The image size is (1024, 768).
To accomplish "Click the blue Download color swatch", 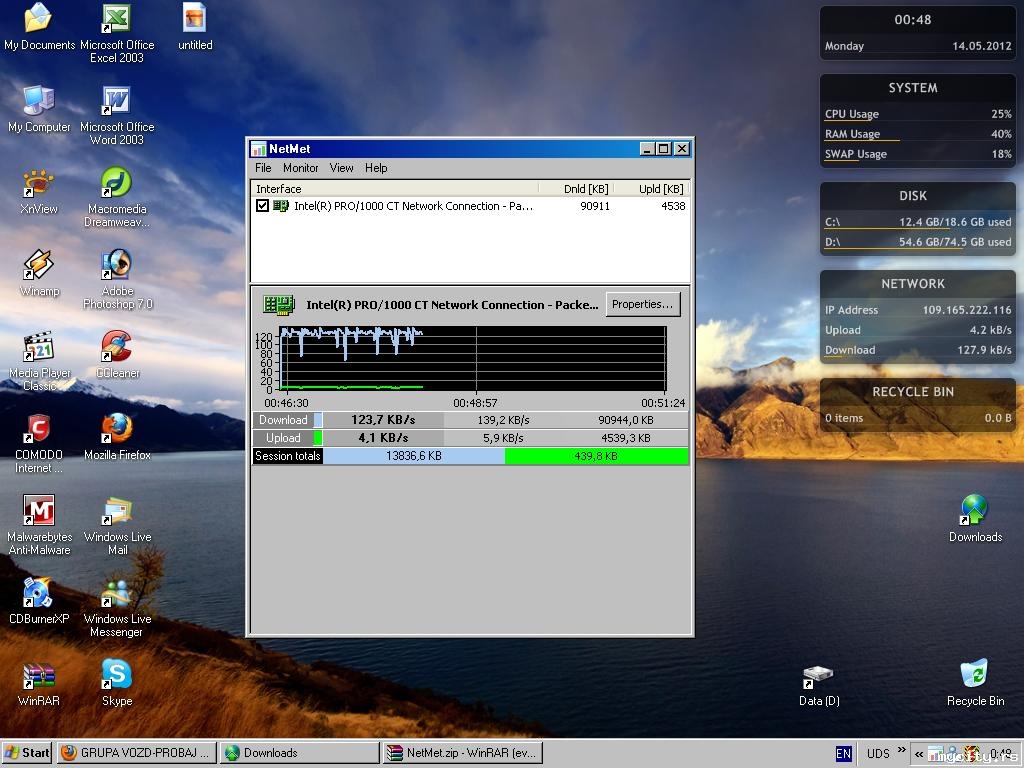I will 318,420.
